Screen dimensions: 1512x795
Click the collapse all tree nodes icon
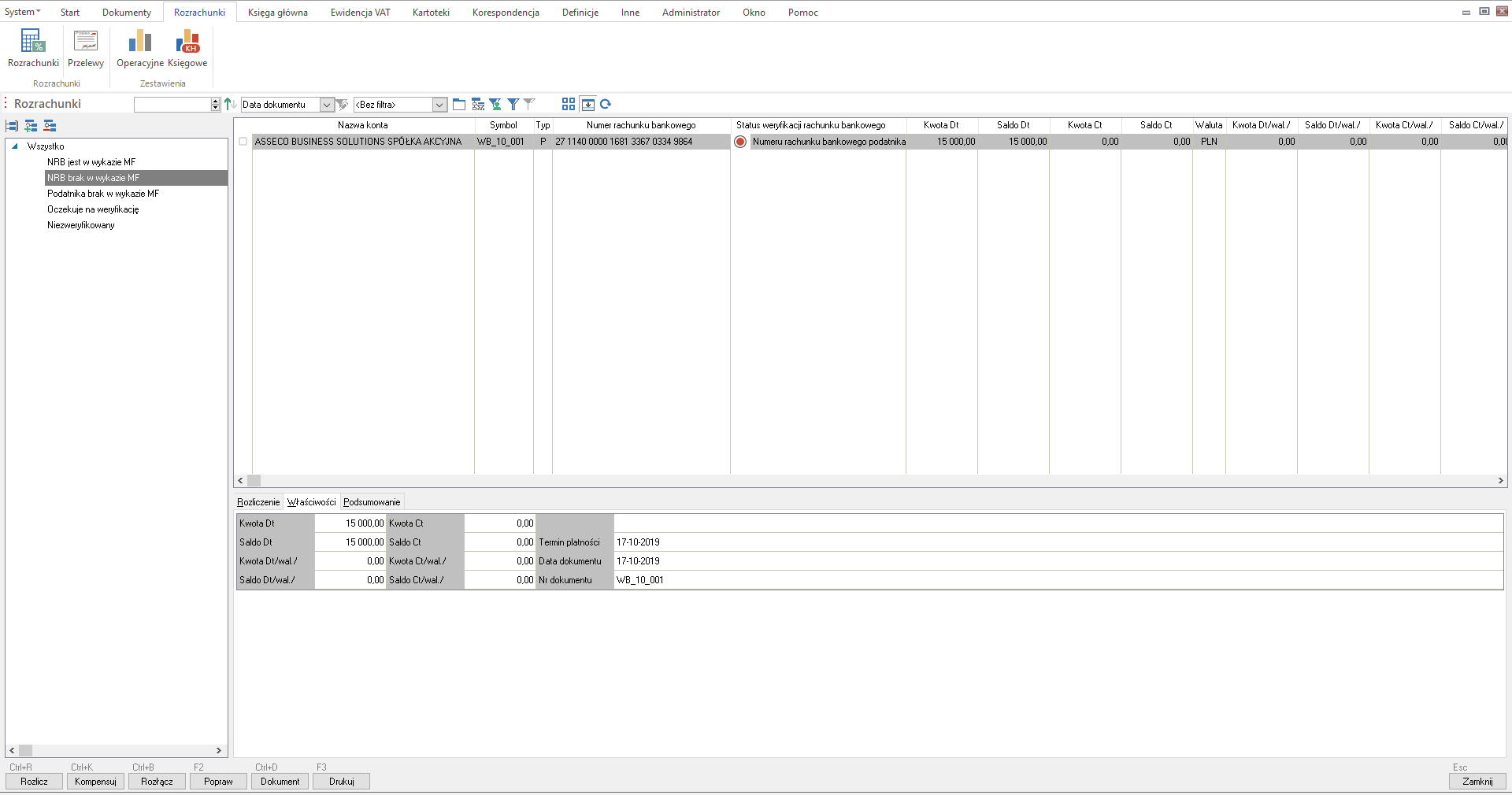click(50, 126)
